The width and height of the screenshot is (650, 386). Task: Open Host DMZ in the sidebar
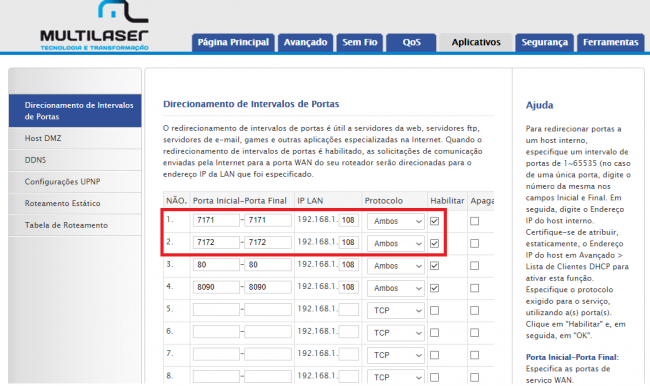(x=75, y=138)
